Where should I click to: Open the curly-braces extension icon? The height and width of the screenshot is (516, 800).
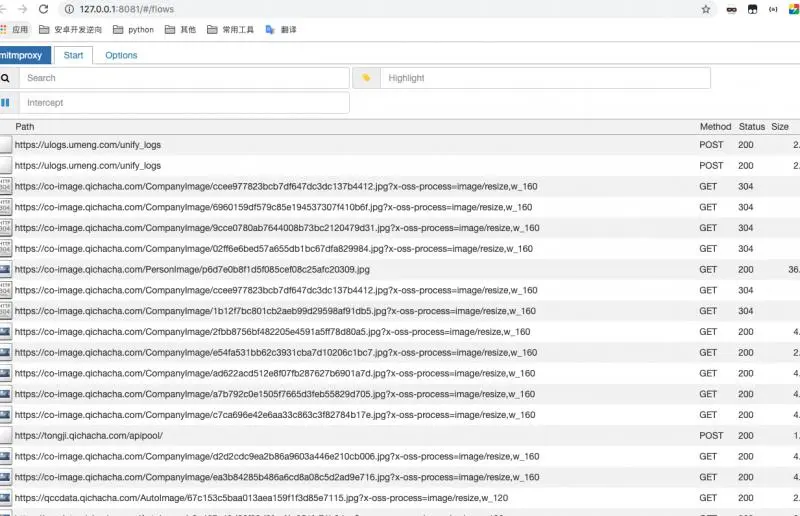773,9
